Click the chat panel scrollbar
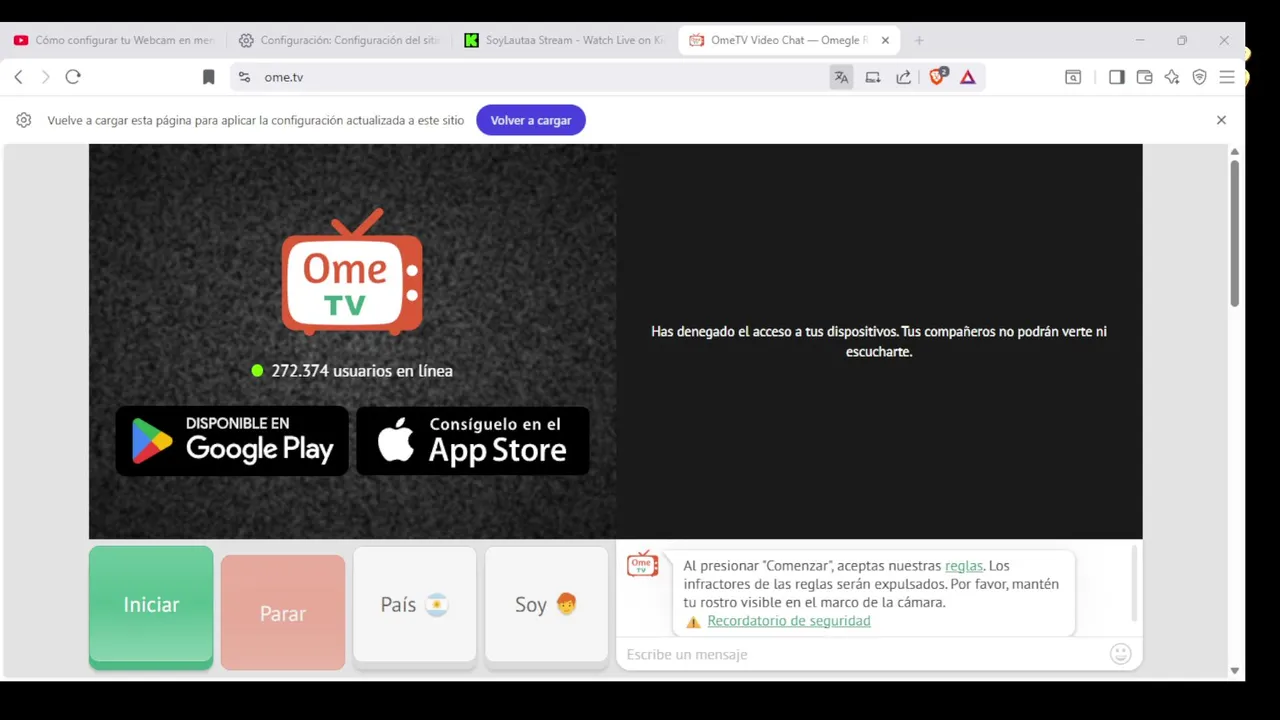 (x=1134, y=583)
